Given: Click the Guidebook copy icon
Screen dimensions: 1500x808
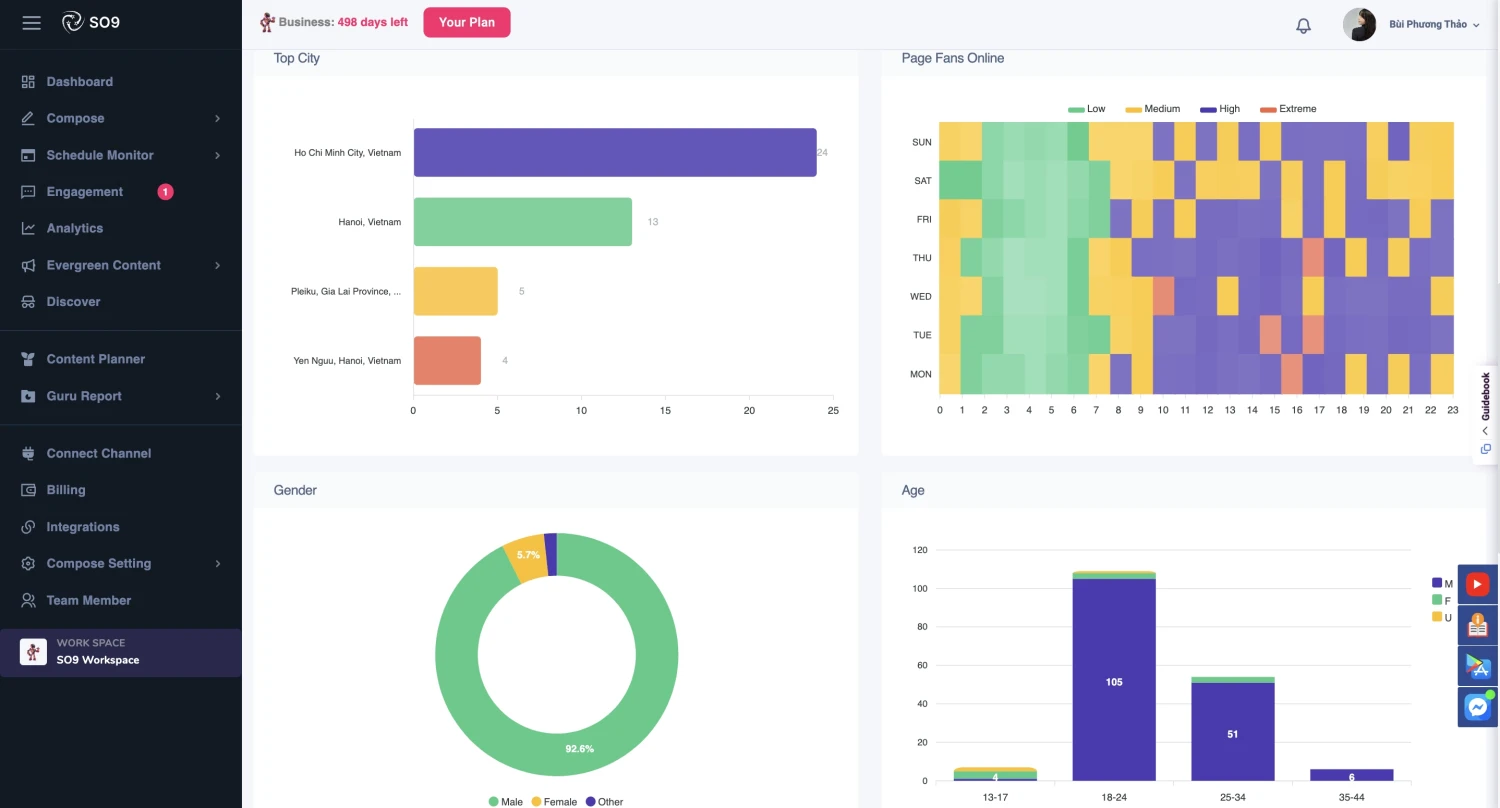Looking at the screenshot, I should click(1485, 449).
